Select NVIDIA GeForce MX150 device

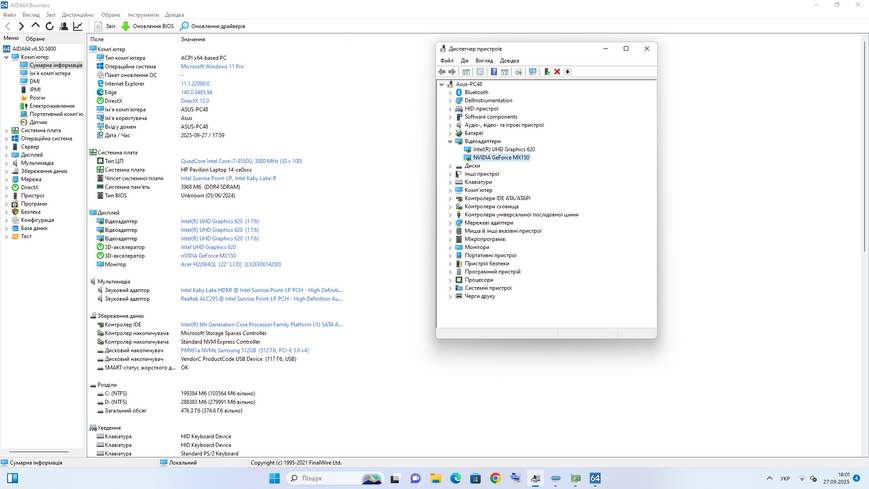pyautogui.click(x=501, y=157)
